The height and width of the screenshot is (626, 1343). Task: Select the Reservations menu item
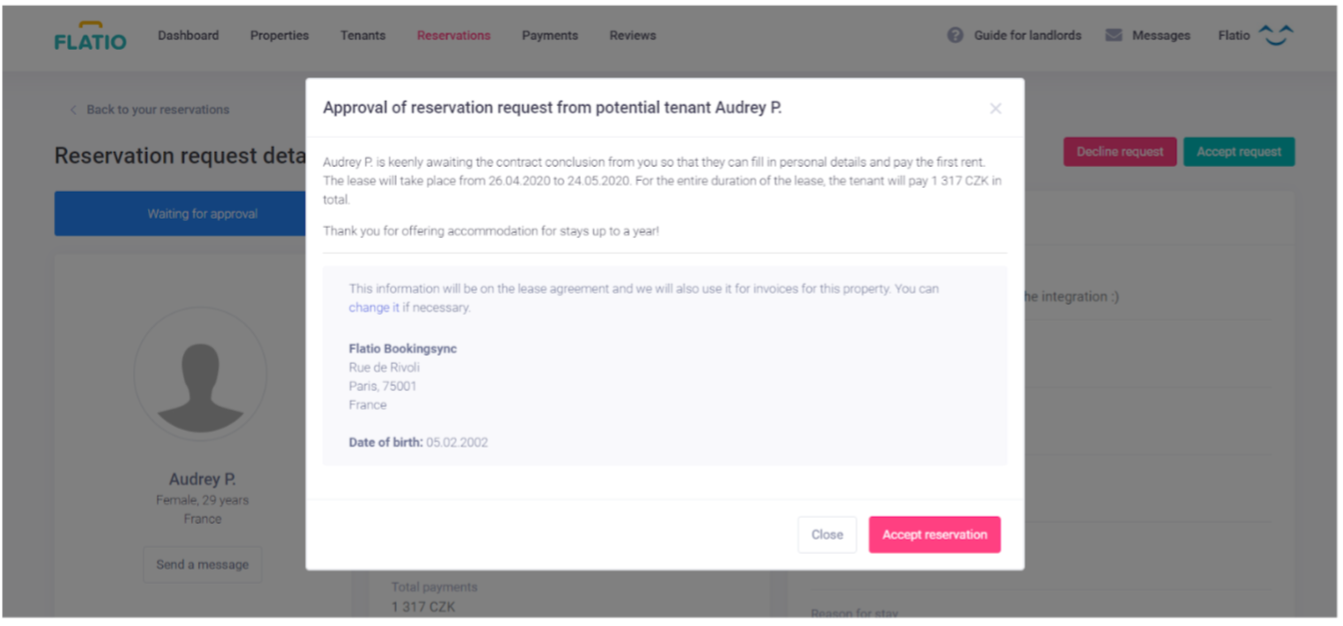[454, 35]
